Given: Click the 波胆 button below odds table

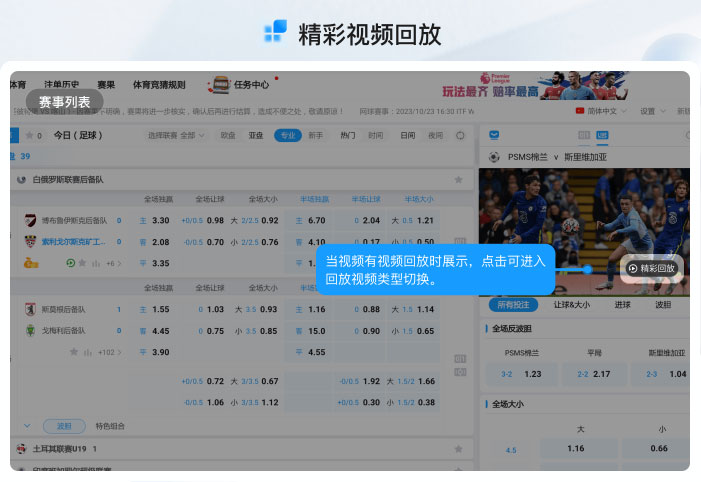Looking at the screenshot, I should tap(63, 426).
